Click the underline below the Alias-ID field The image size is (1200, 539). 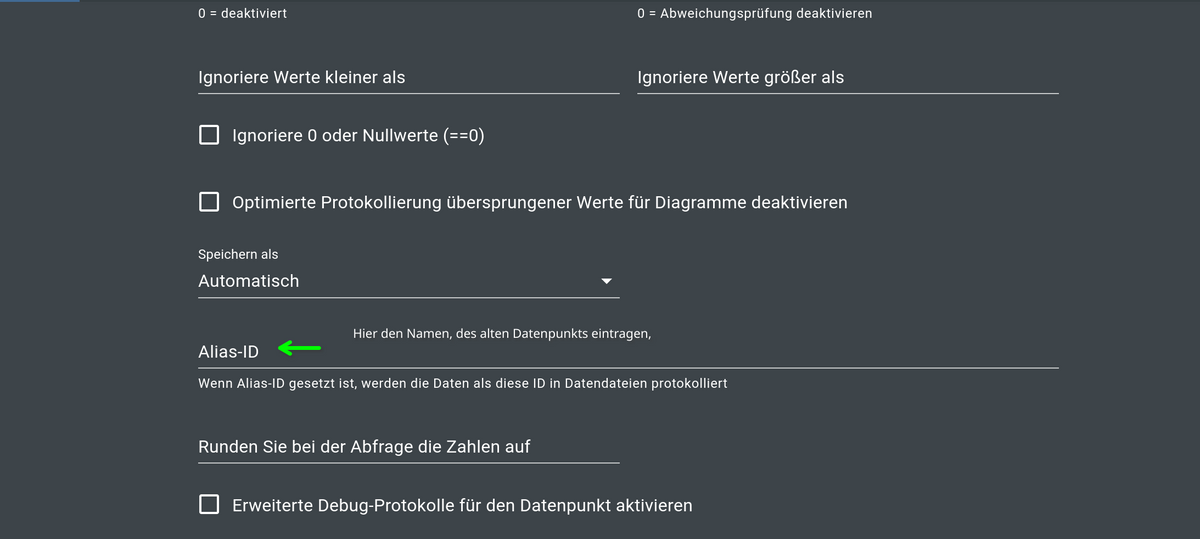pos(628,367)
